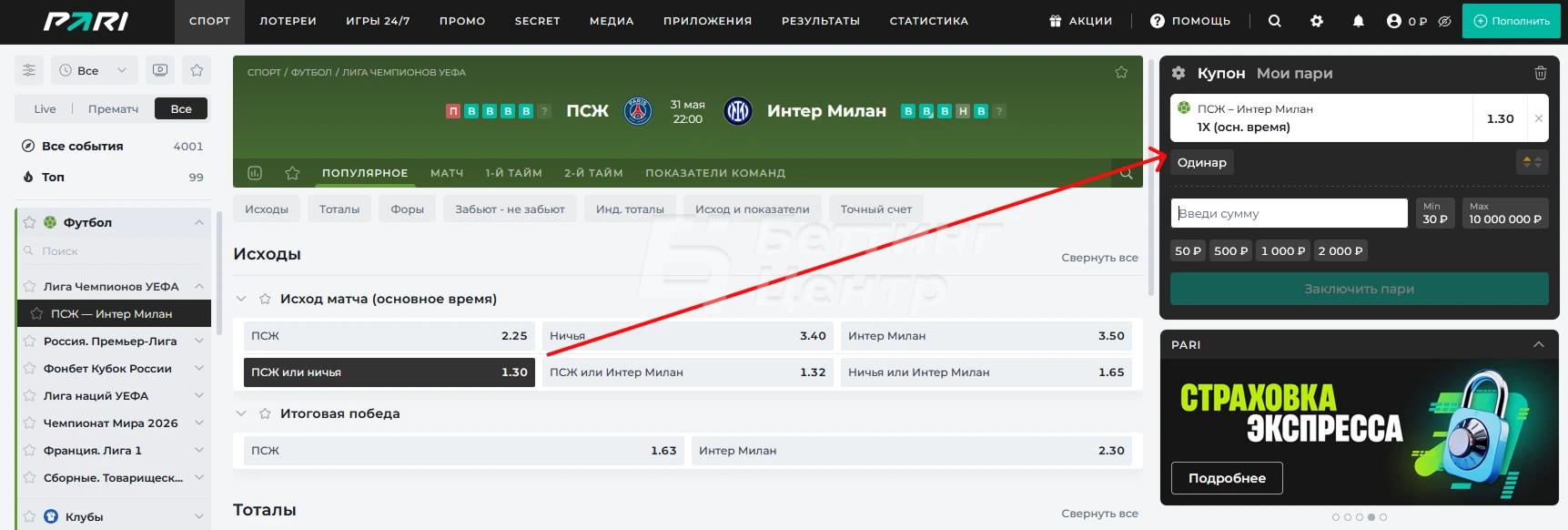Open site settings gear in header

[x=1316, y=21]
